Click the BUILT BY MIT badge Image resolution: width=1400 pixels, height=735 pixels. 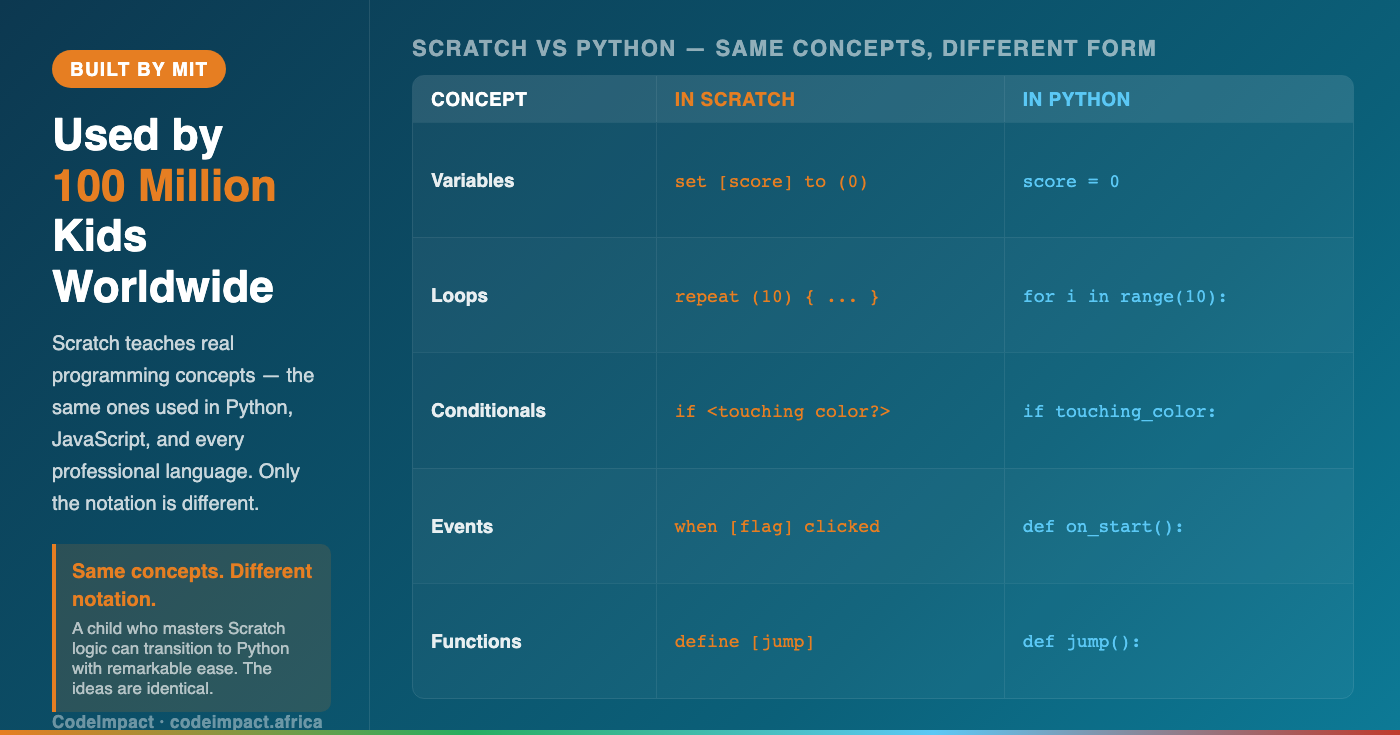139,69
